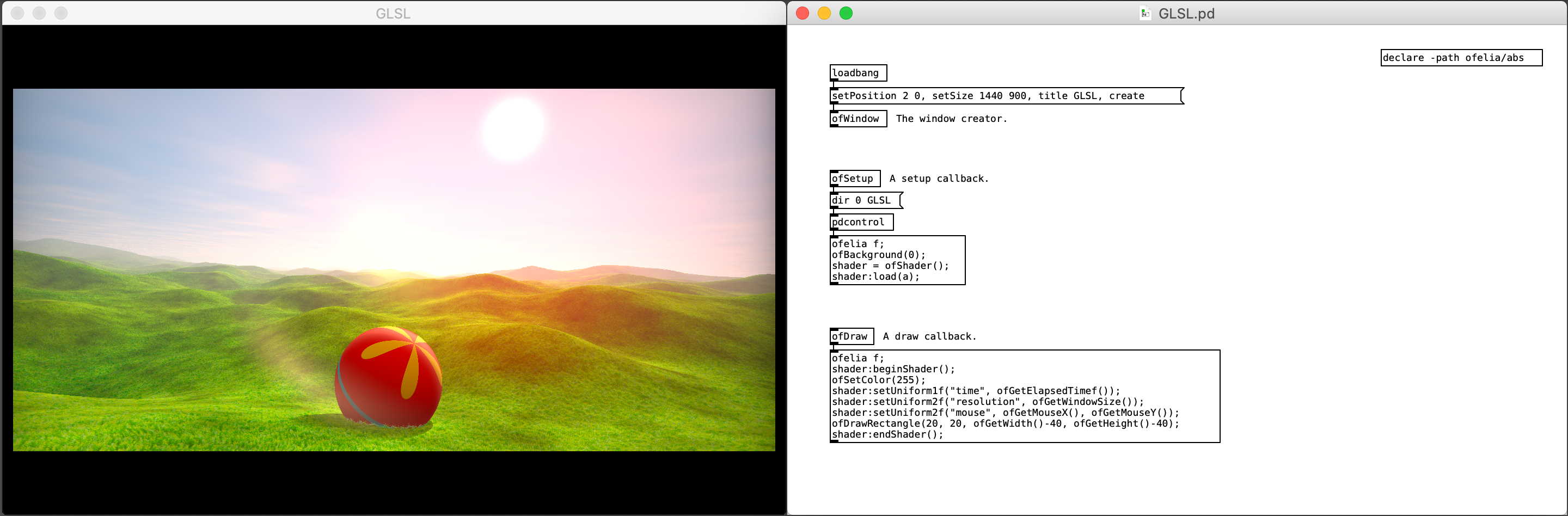Image resolution: width=1568 pixels, height=516 pixels.
Task: Maximize the GLSL.pd patch window
Action: tap(846, 14)
